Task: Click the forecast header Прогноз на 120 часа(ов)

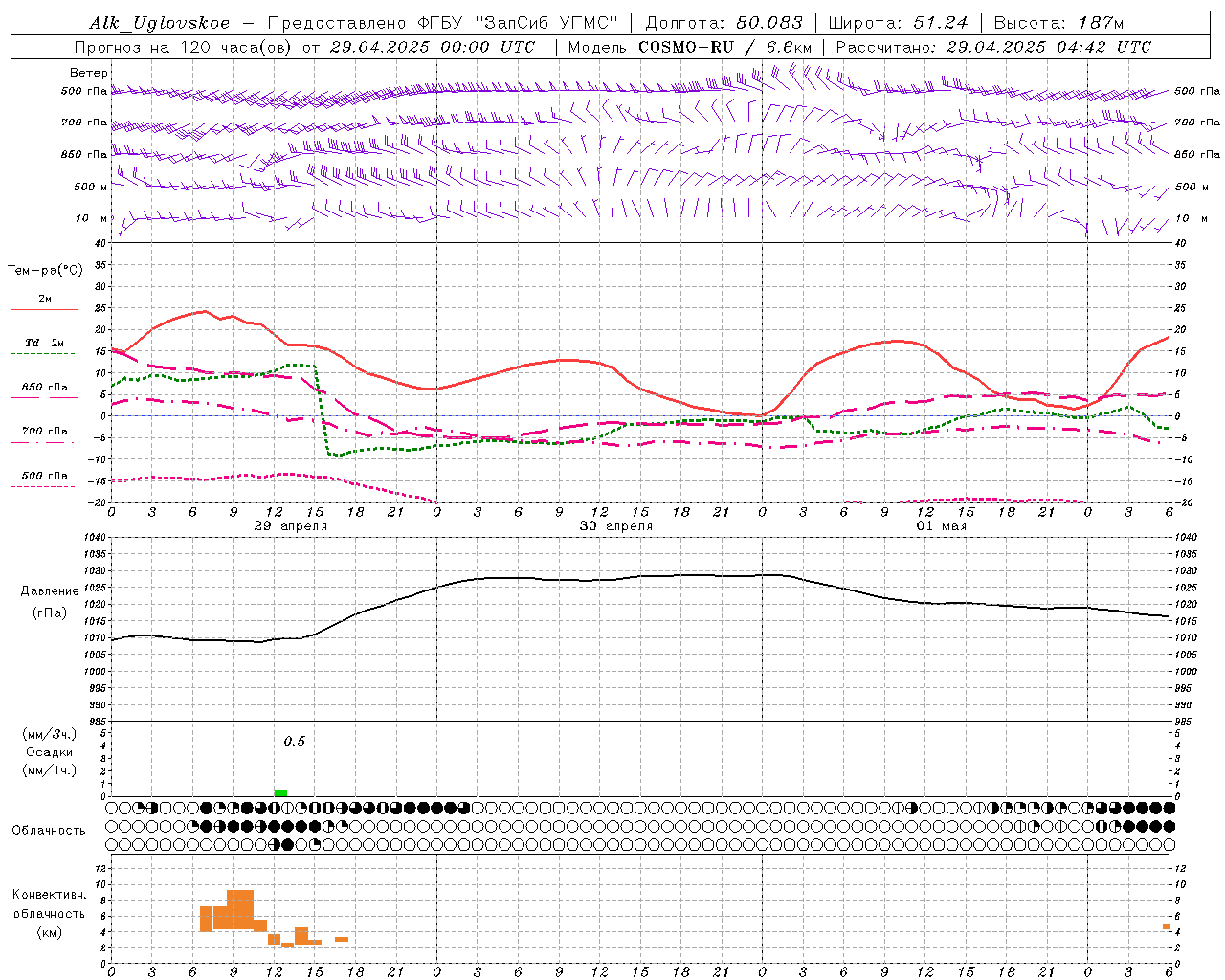Action: point(184,47)
